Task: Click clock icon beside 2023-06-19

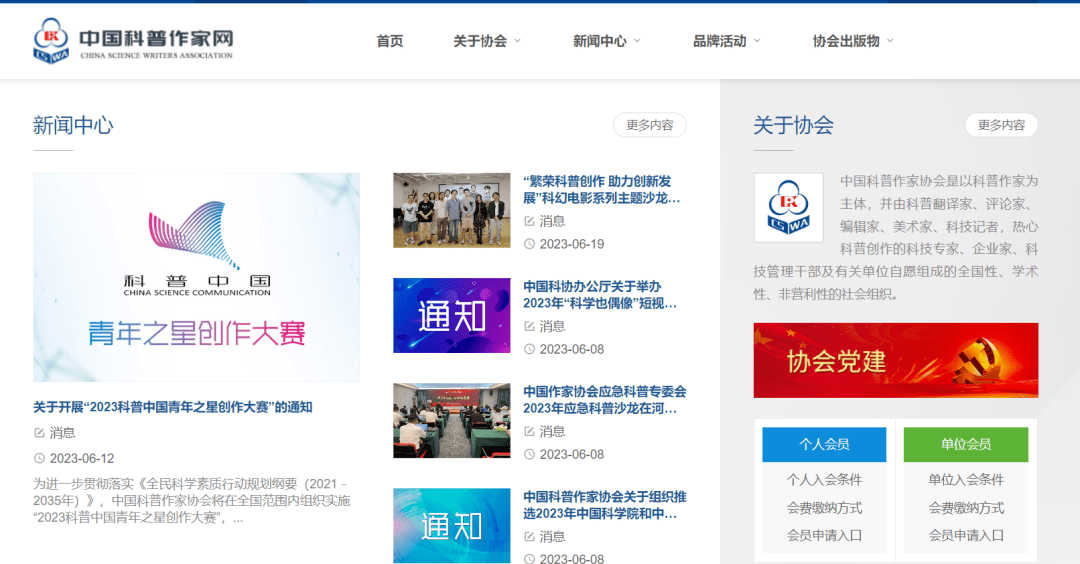Action: [x=529, y=244]
